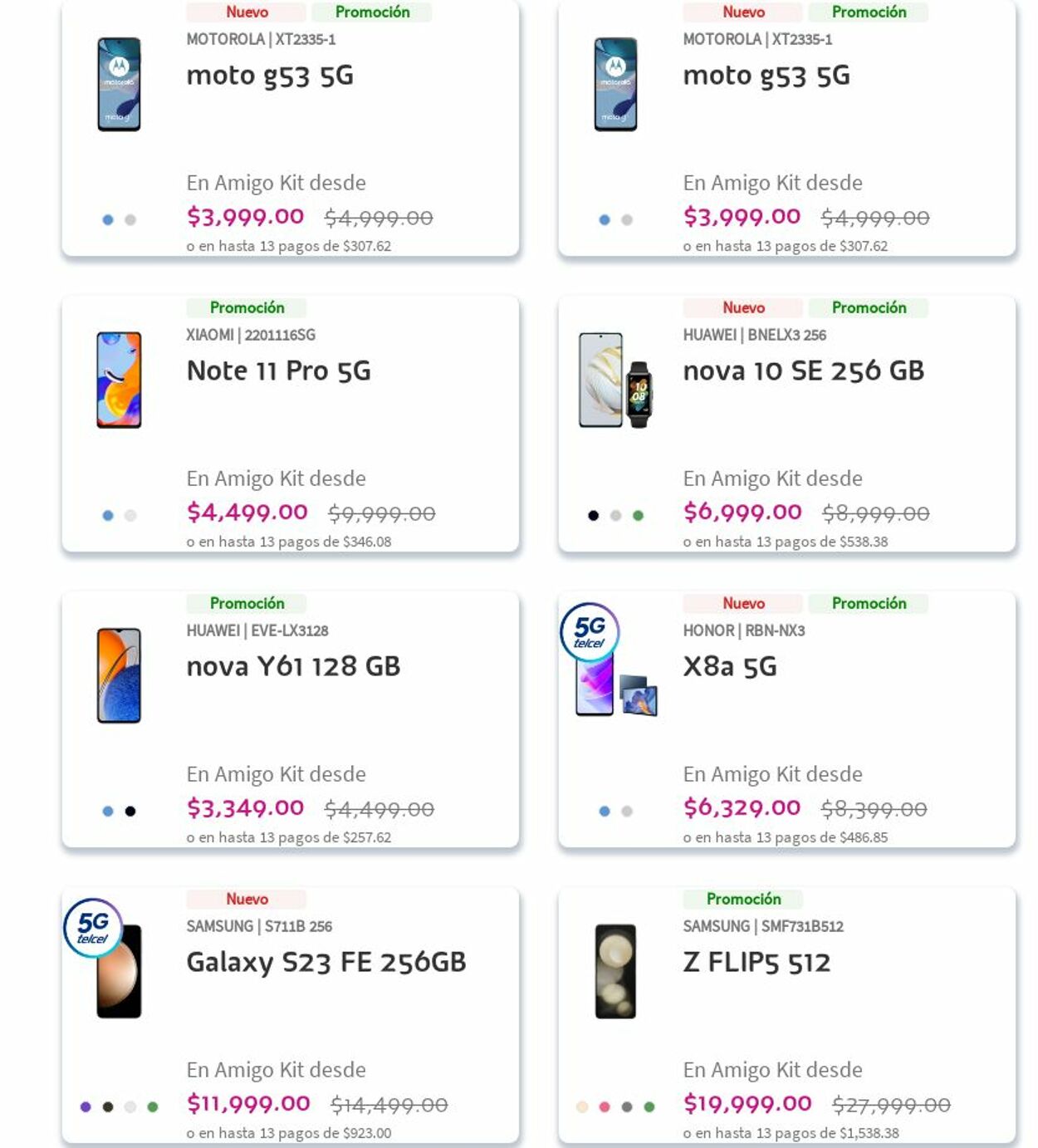Viewport: 1038px width, 1148px height.
Task: Choose purple color for Galaxy S23 FE 256GB
Action: point(86,1107)
